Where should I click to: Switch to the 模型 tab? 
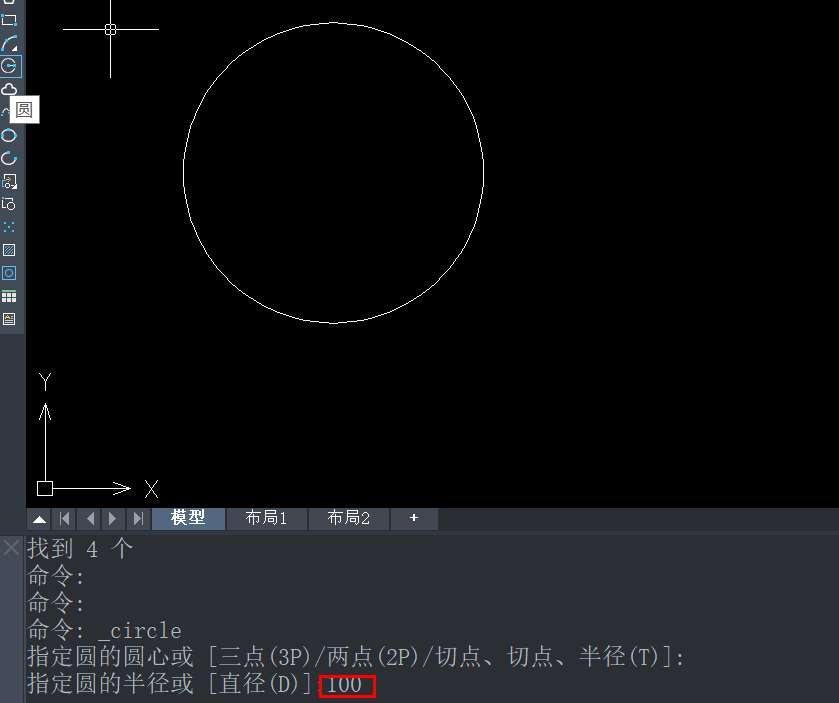click(188, 518)
